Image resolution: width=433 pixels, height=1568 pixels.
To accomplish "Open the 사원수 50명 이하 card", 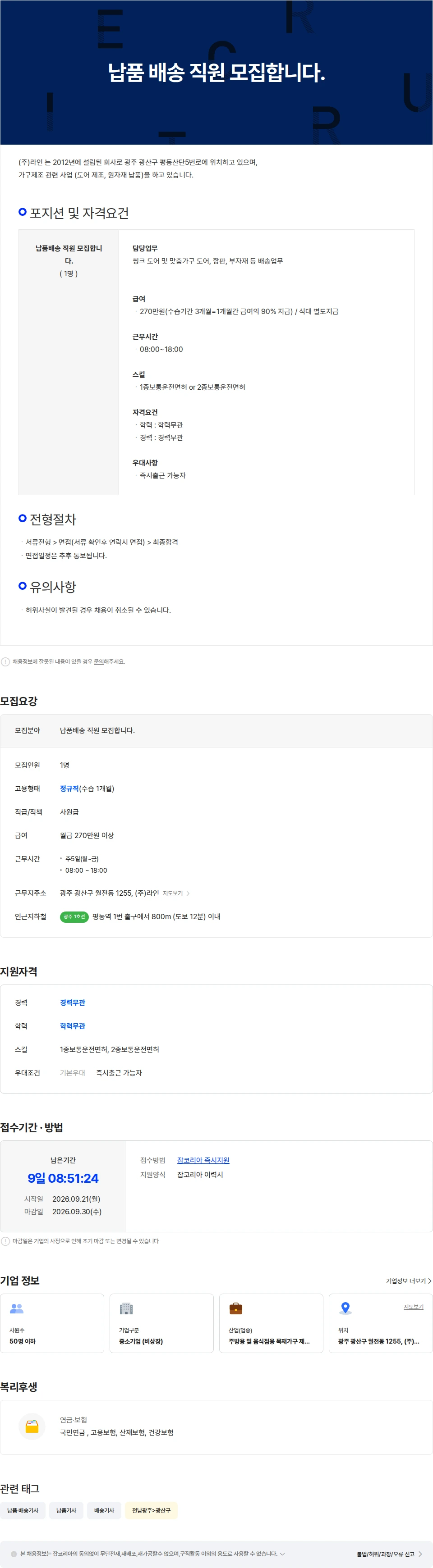I will coord(52,1323).
